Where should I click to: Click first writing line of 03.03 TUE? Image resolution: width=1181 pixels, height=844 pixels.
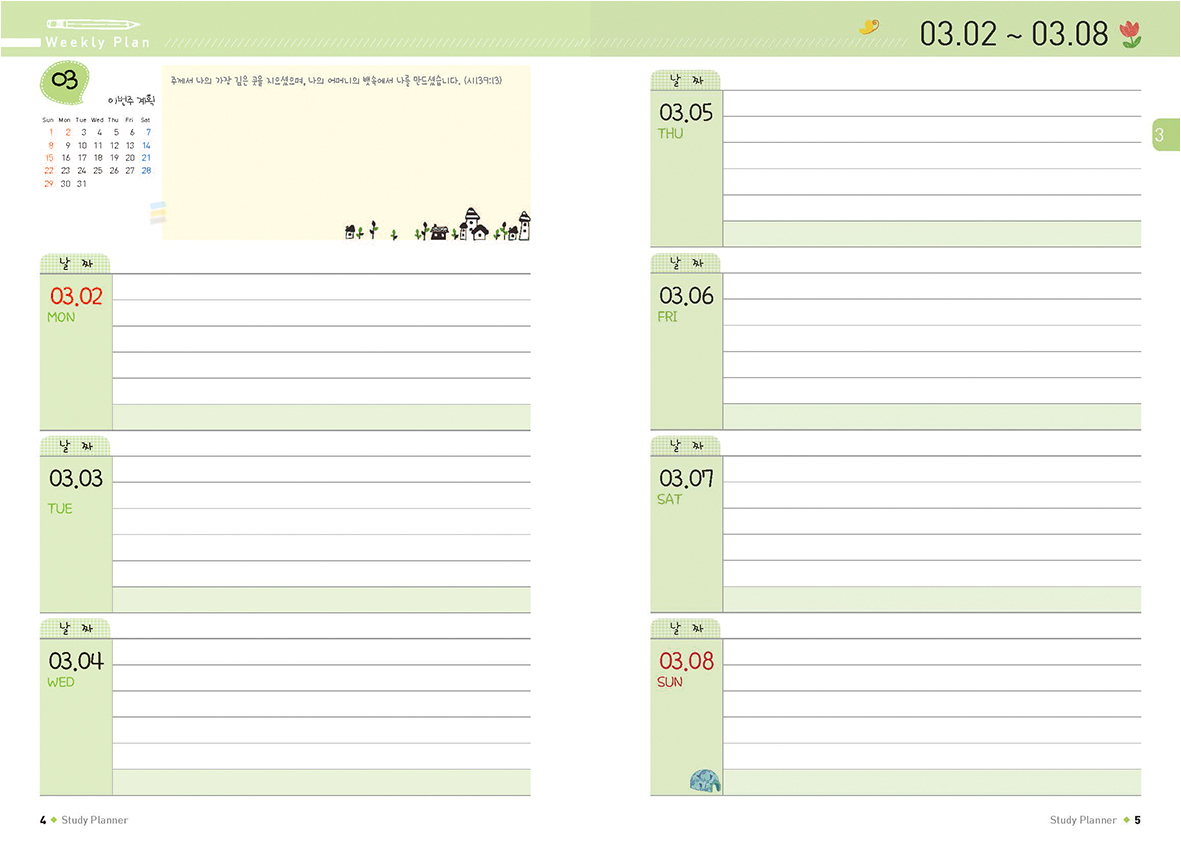pos(321,470)
